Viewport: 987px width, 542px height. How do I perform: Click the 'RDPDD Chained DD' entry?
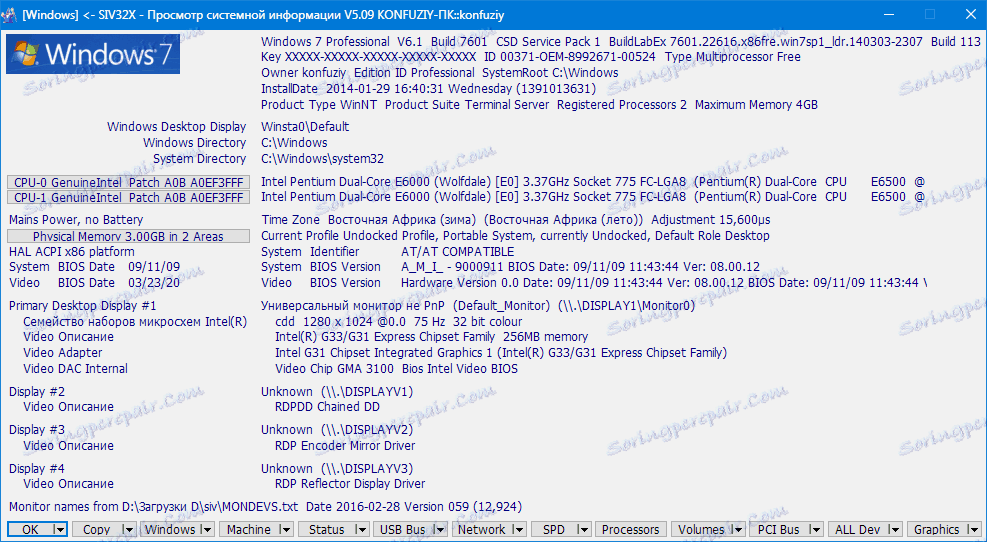327,407
